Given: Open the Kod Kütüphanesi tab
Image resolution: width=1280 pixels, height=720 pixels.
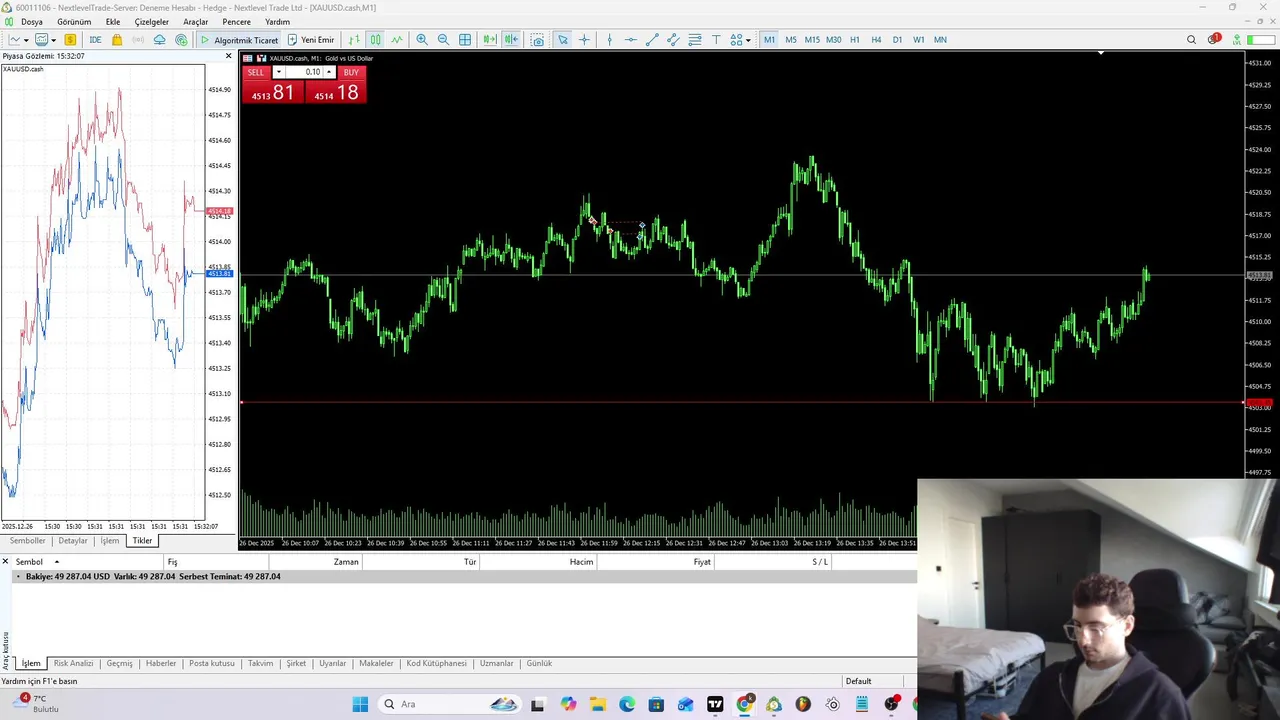Looking at the screenshot, I should click(437, 663).
